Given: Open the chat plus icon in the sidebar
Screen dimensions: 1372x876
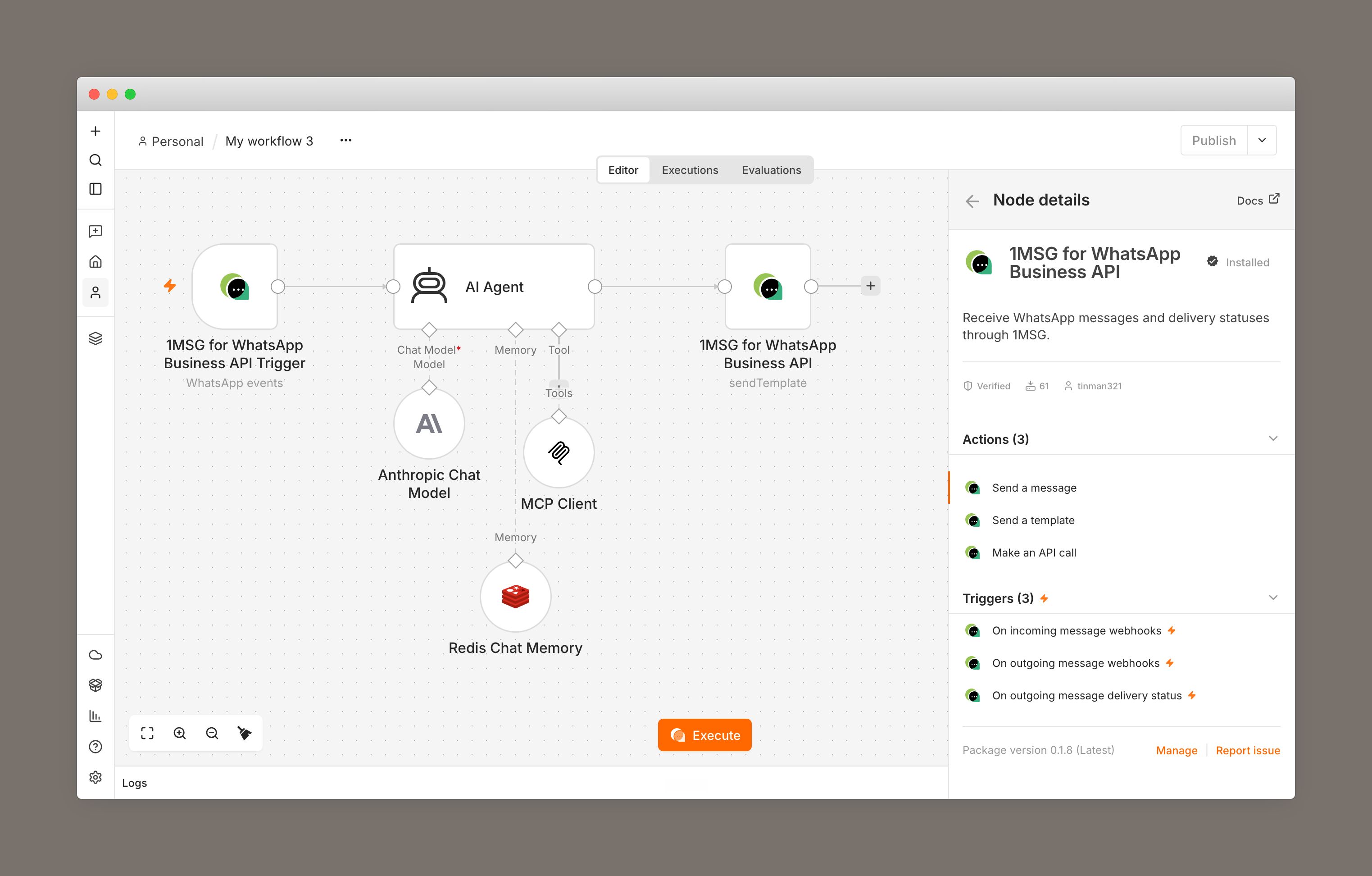Looking at the screenshot, I should [x=95, y=232].
